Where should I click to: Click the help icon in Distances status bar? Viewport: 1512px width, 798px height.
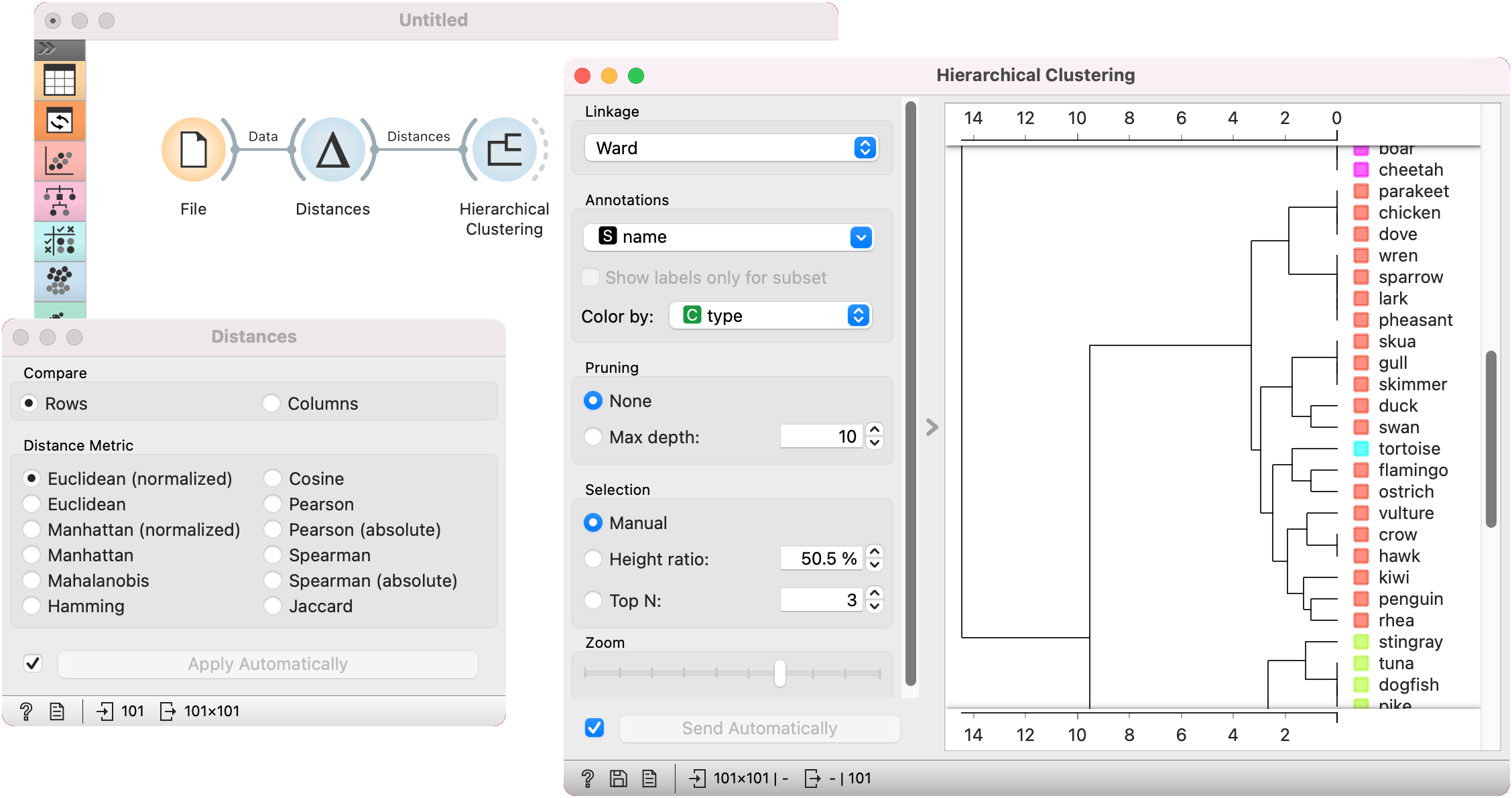[x=26, y=711]
